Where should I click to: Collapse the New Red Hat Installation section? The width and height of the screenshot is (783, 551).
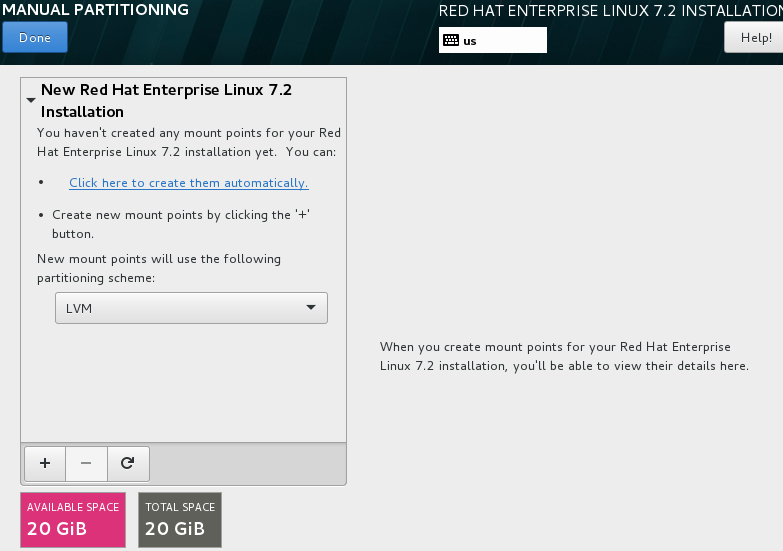[x=31, y=100]
